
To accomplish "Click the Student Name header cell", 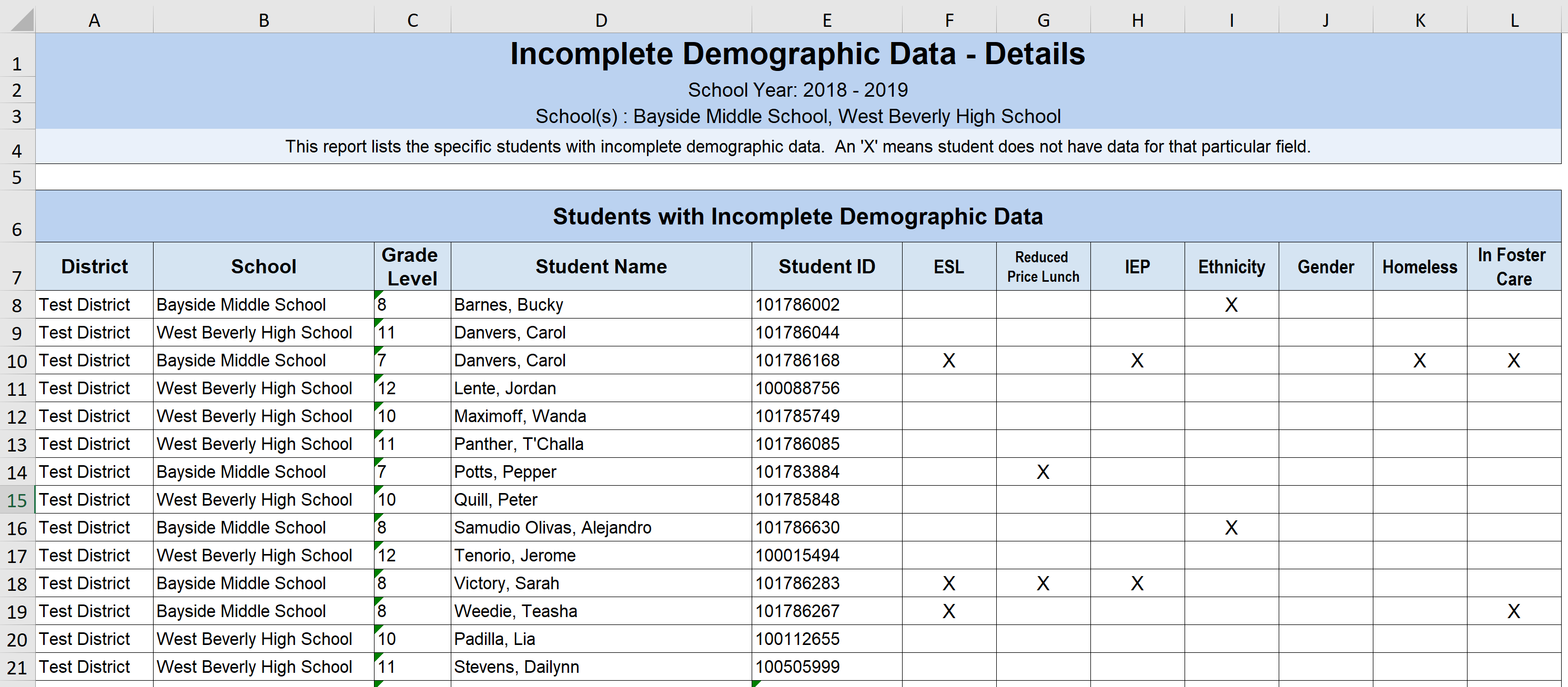I will click(x=601, y=266).
